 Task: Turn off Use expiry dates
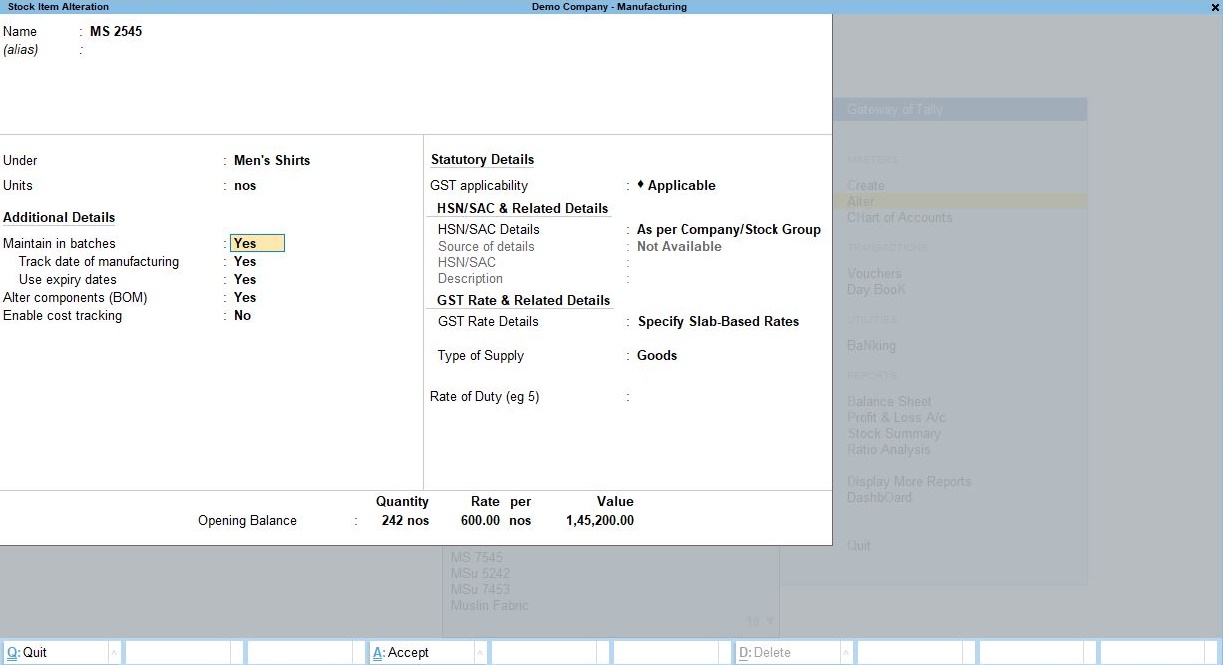coord(243,279)
